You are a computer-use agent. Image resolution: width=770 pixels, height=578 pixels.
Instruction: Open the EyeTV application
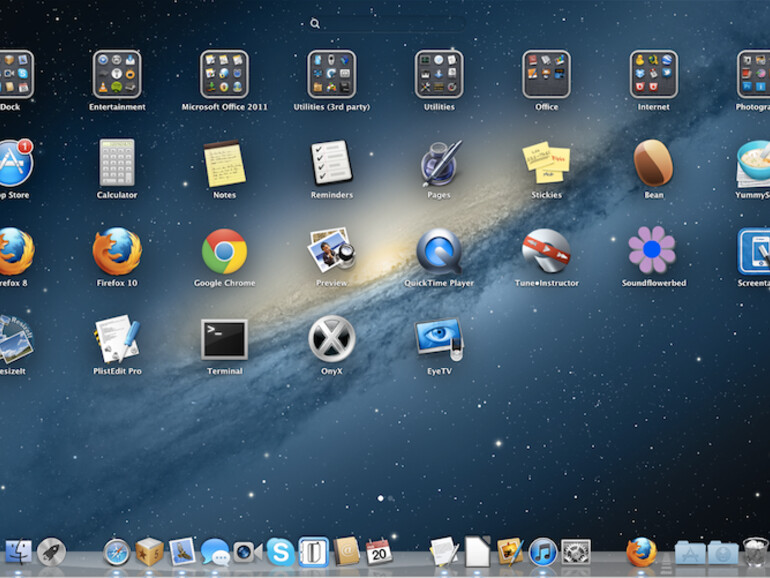tap(439, 340)
